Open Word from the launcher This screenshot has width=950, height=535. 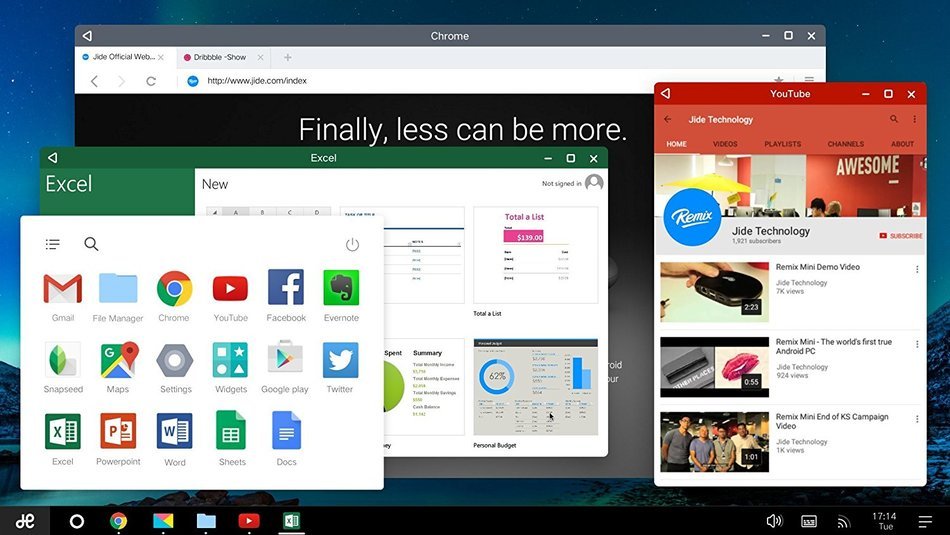point(174,431)
